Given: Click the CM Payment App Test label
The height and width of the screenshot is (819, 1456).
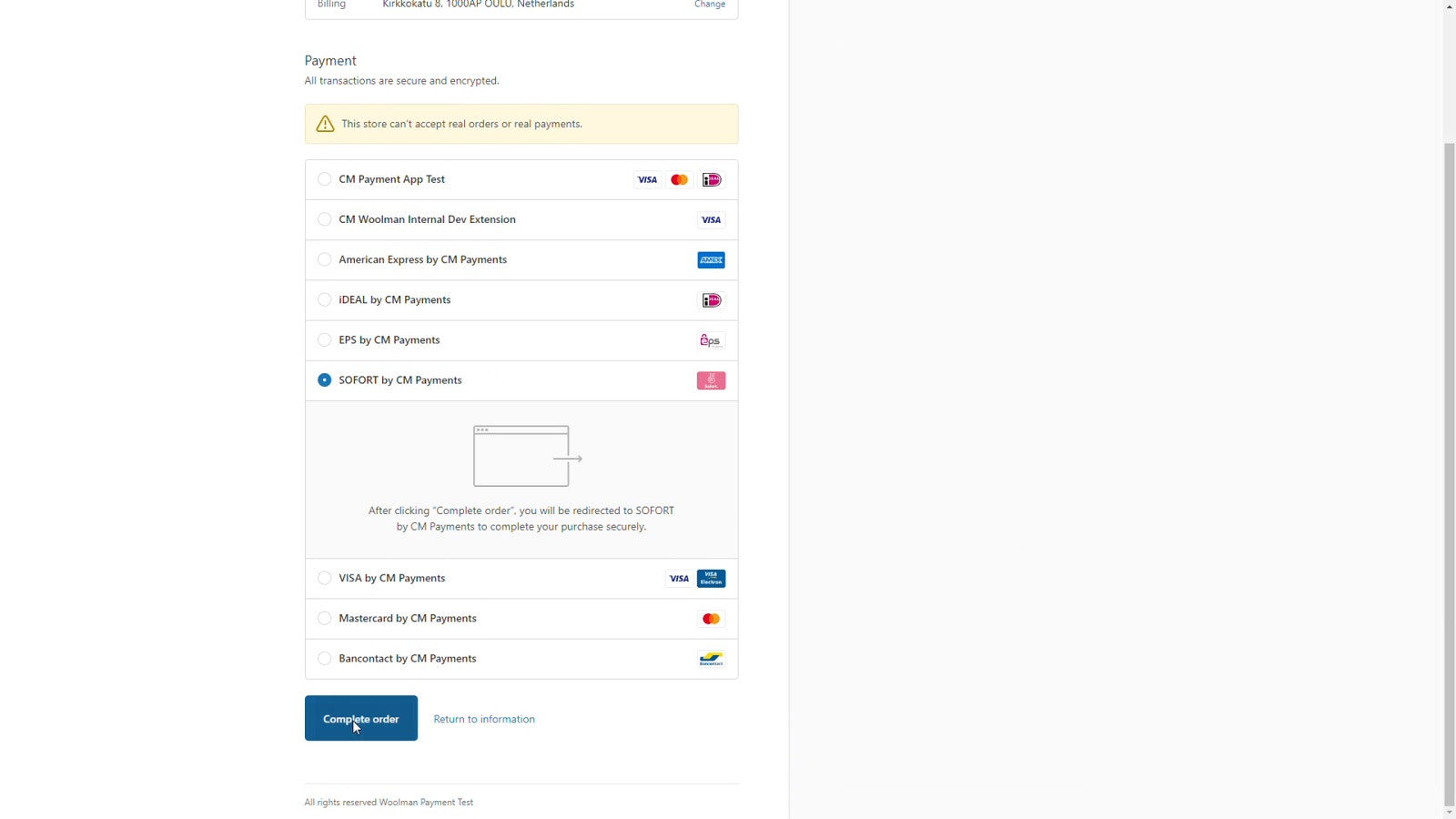Looking at the screenshot, I should (x=391, y=179).
